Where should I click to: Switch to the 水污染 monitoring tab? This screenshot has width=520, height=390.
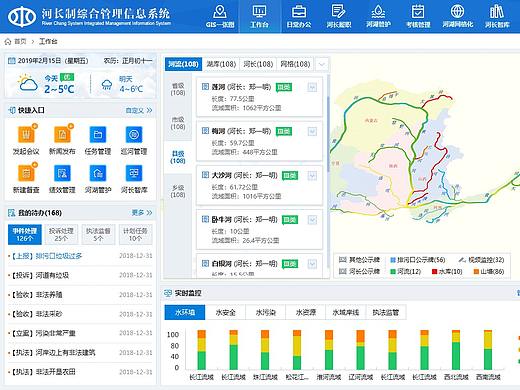pos(266,313)
